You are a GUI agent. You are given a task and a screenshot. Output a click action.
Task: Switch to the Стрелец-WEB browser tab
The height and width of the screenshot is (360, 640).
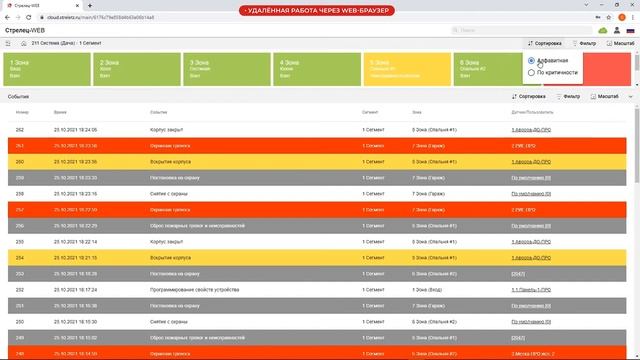pos(42,6)
